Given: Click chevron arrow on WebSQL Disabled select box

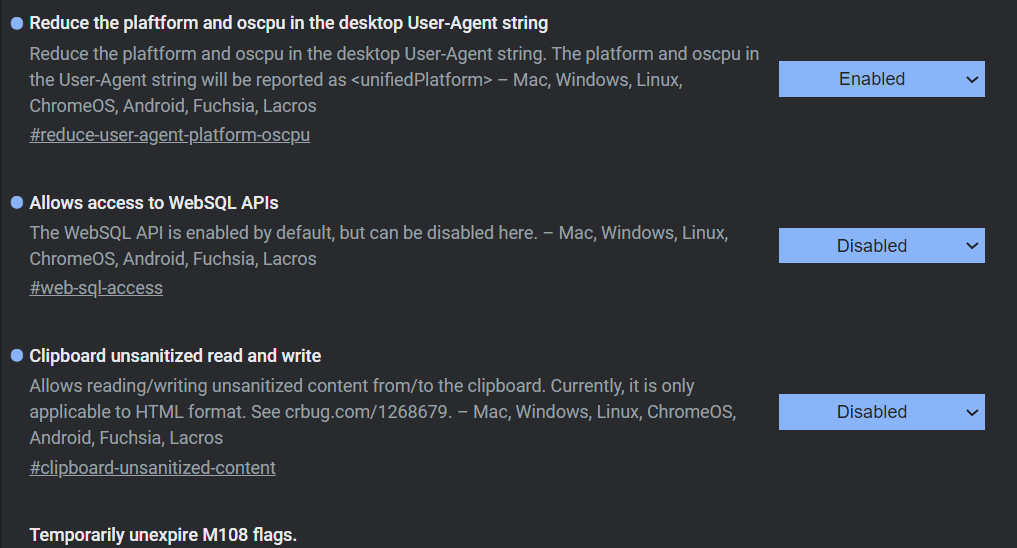Looking at the screenshot, I should 970,246.
